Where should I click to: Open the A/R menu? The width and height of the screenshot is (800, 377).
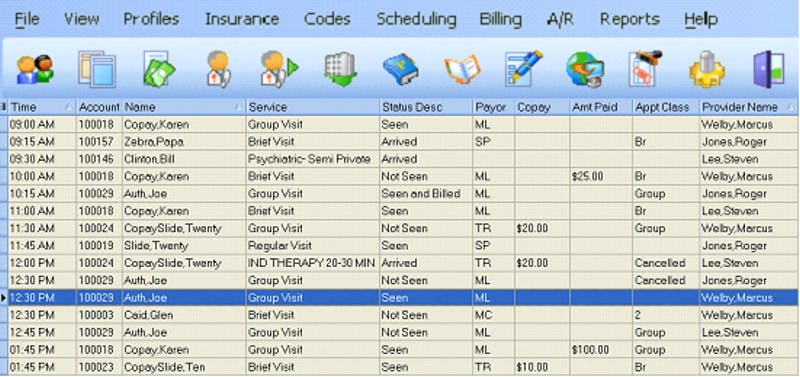pos(560,20)
